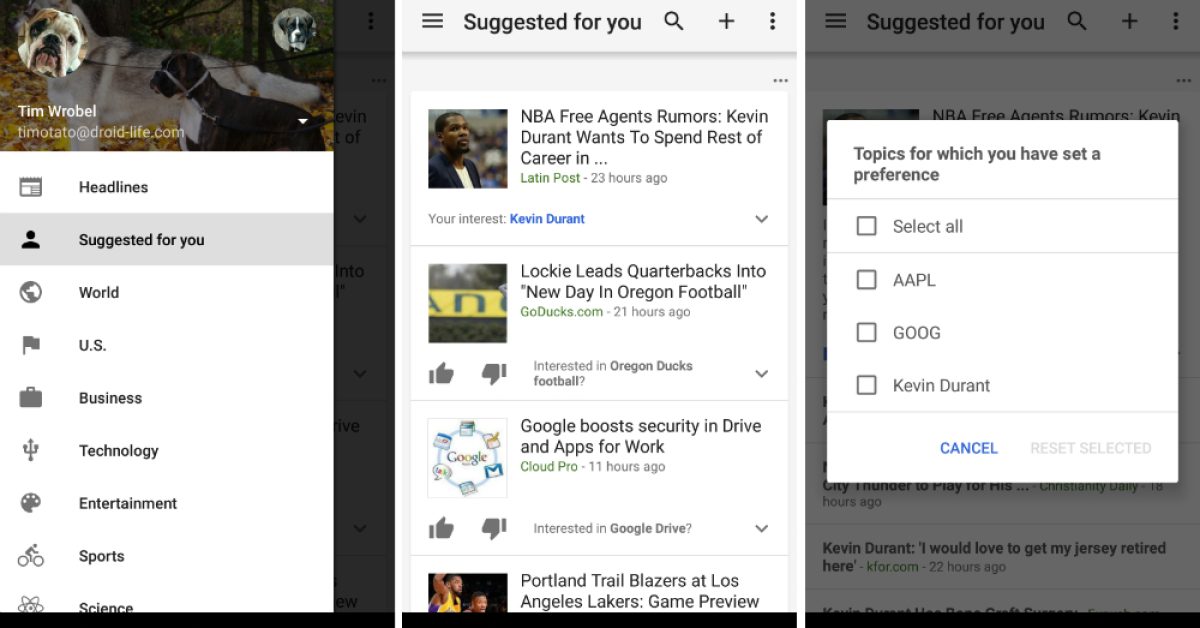Expand the Kevin Durant interest chevron
Image resolution: width=1200 pixels, height=628 pixels.
[x=762, y=219]
